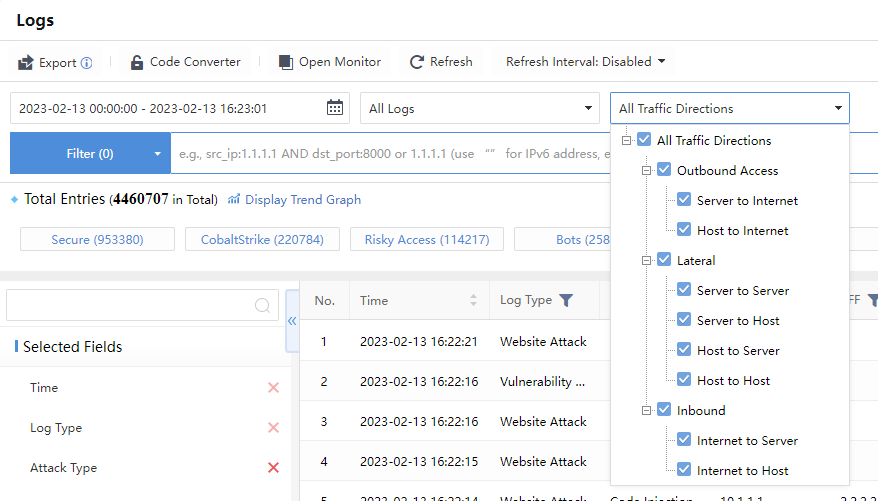878x501 pixels.
Task: Uncheck All Traffic Directions checkbox
Action: point(644,139)
